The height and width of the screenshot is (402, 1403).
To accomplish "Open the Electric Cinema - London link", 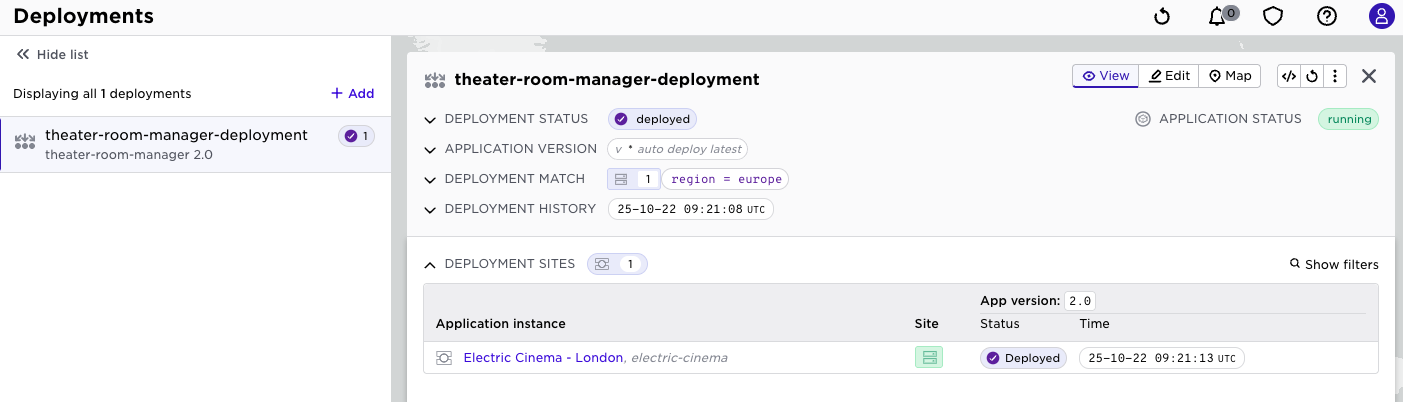I will (x=543, y=358).
